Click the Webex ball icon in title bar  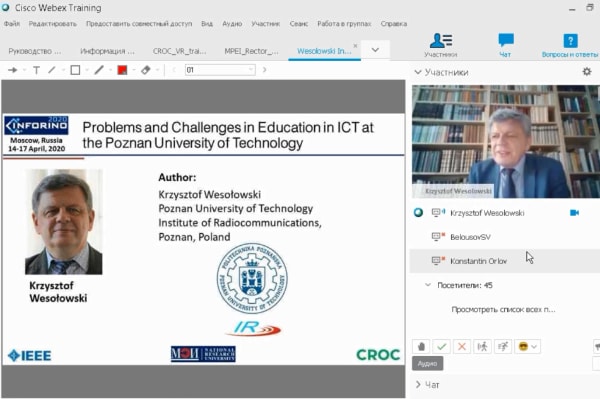coord(5,7)
